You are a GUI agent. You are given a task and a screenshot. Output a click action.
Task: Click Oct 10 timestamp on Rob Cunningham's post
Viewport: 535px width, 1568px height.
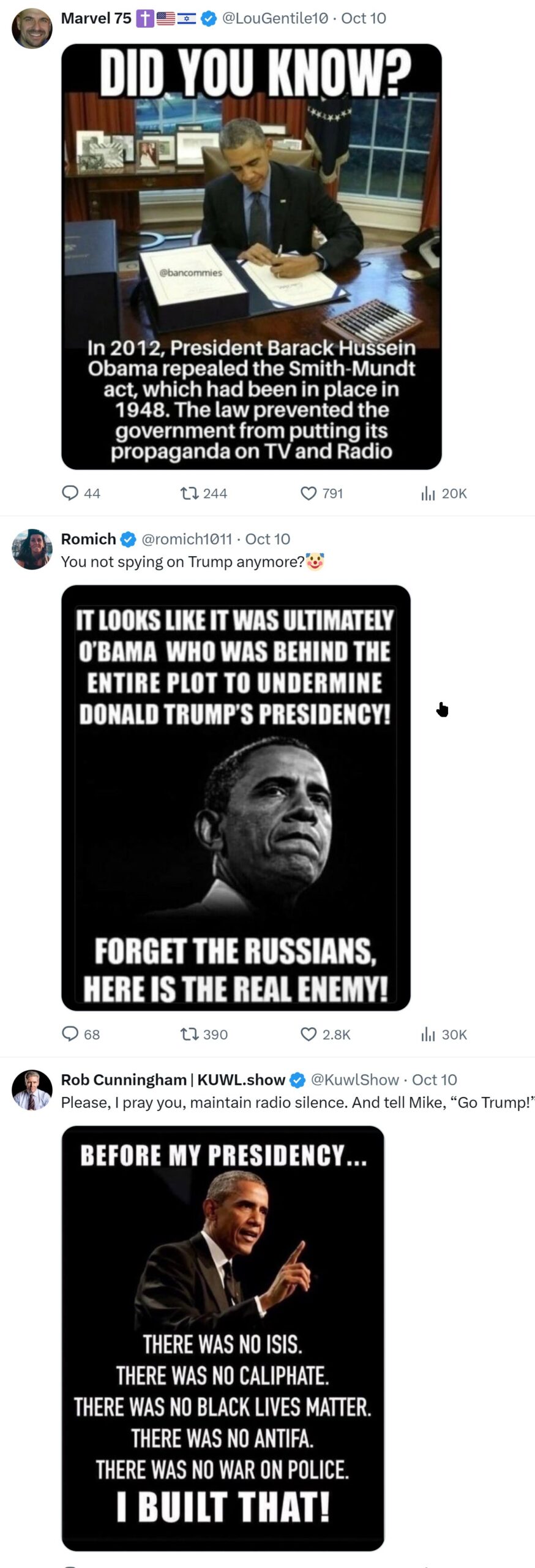point(434,1079)
